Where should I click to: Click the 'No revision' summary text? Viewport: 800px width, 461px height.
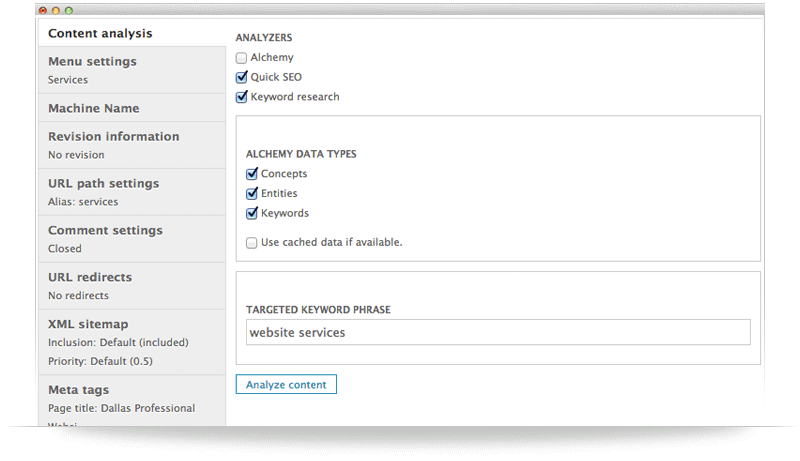(76, 155)
